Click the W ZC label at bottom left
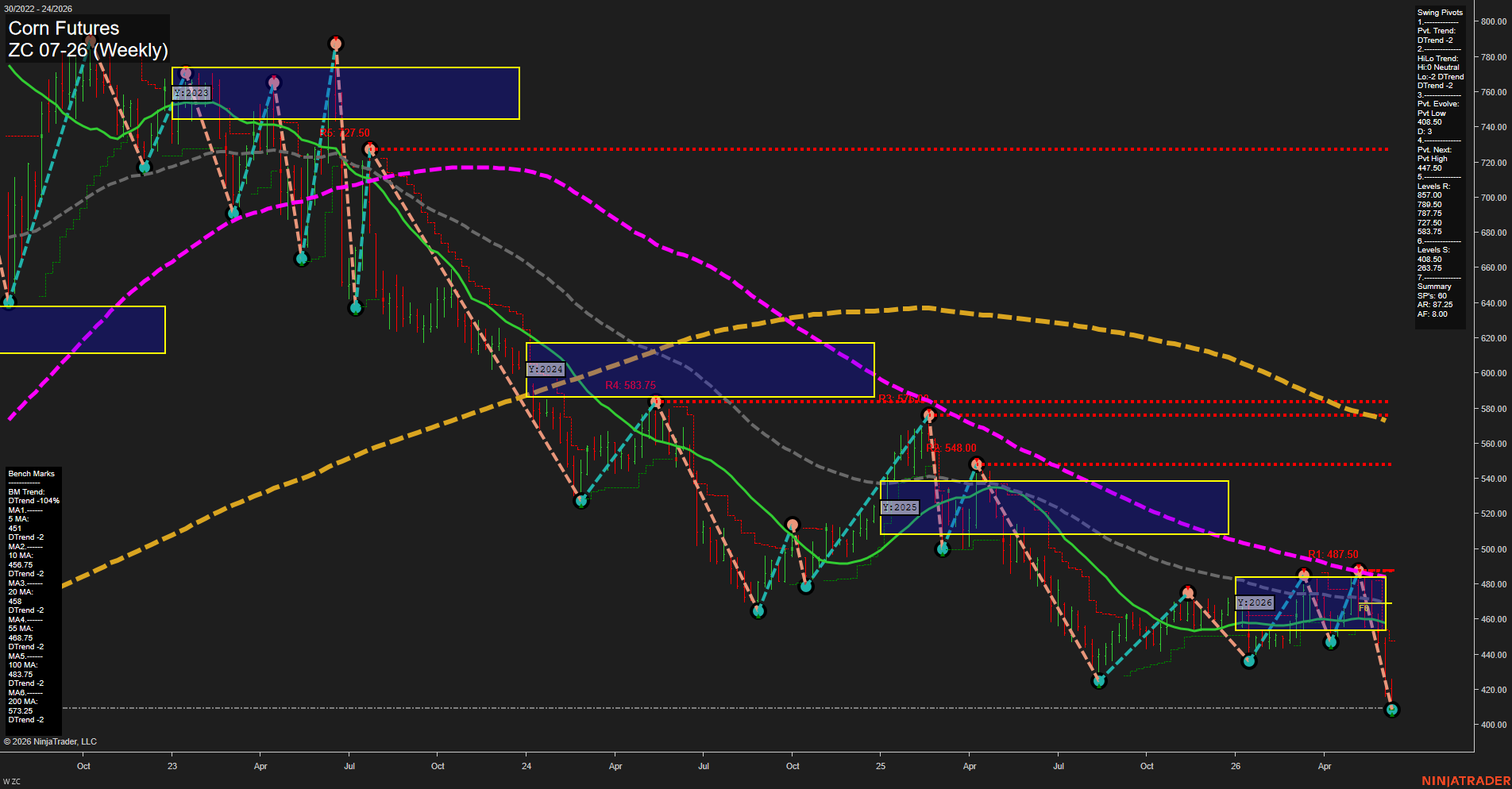Viewport: 1512px width, 789px height. tap(12, 782)
